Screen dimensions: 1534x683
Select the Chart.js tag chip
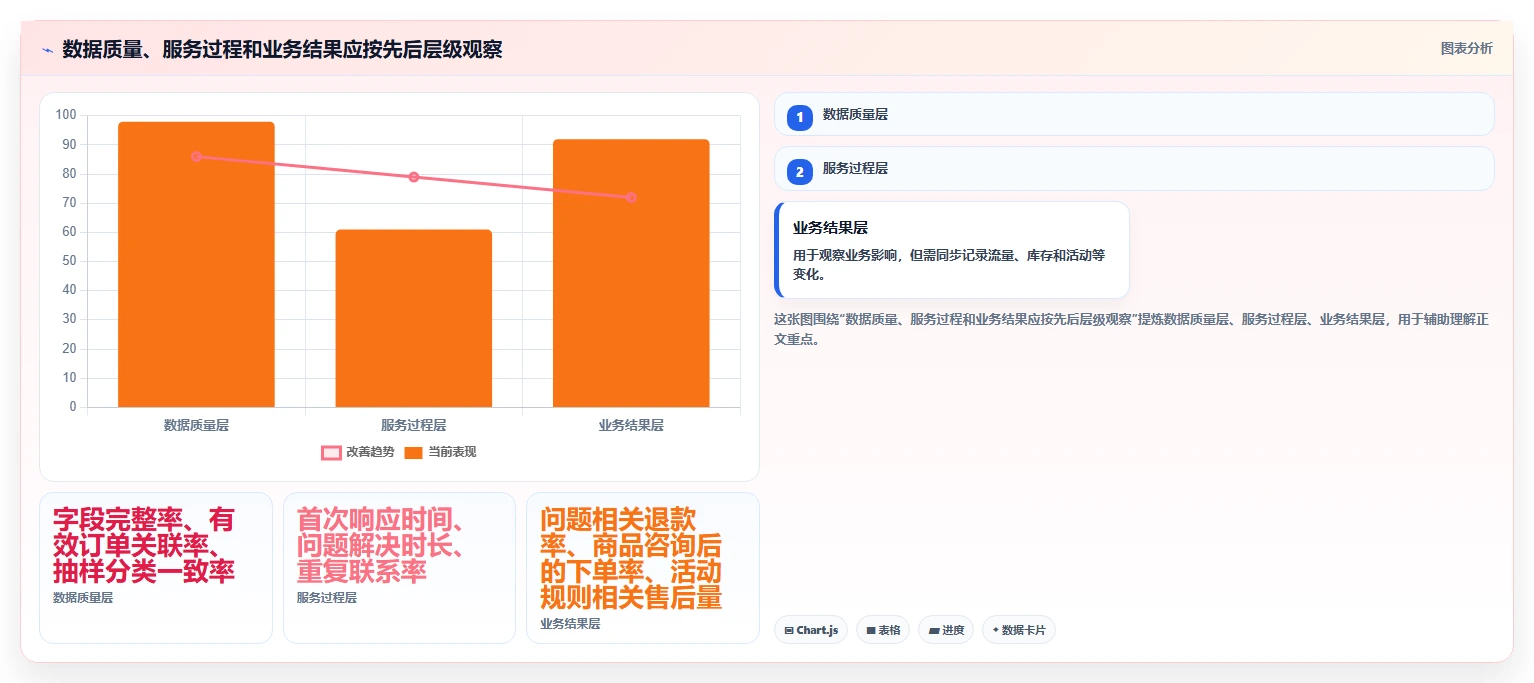point(811,630)
